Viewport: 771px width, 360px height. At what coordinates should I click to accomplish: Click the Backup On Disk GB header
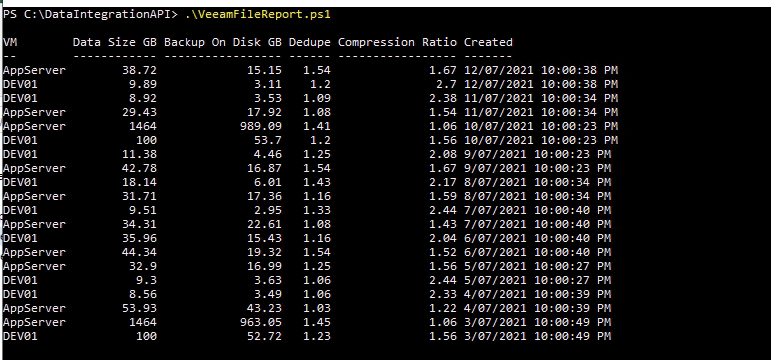[x=223, y=42]
